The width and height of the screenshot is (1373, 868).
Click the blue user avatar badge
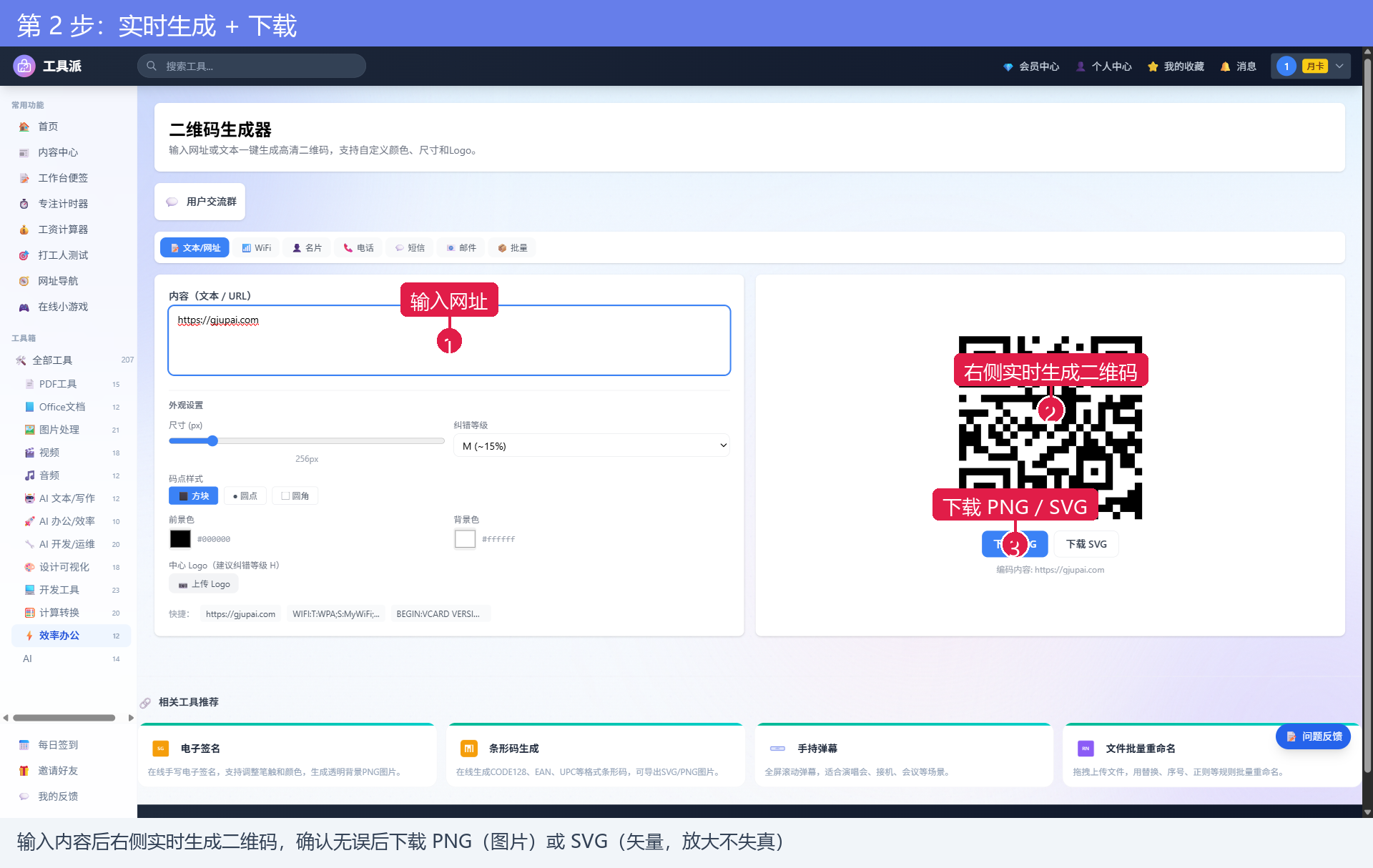click(x=1286, y=66)
